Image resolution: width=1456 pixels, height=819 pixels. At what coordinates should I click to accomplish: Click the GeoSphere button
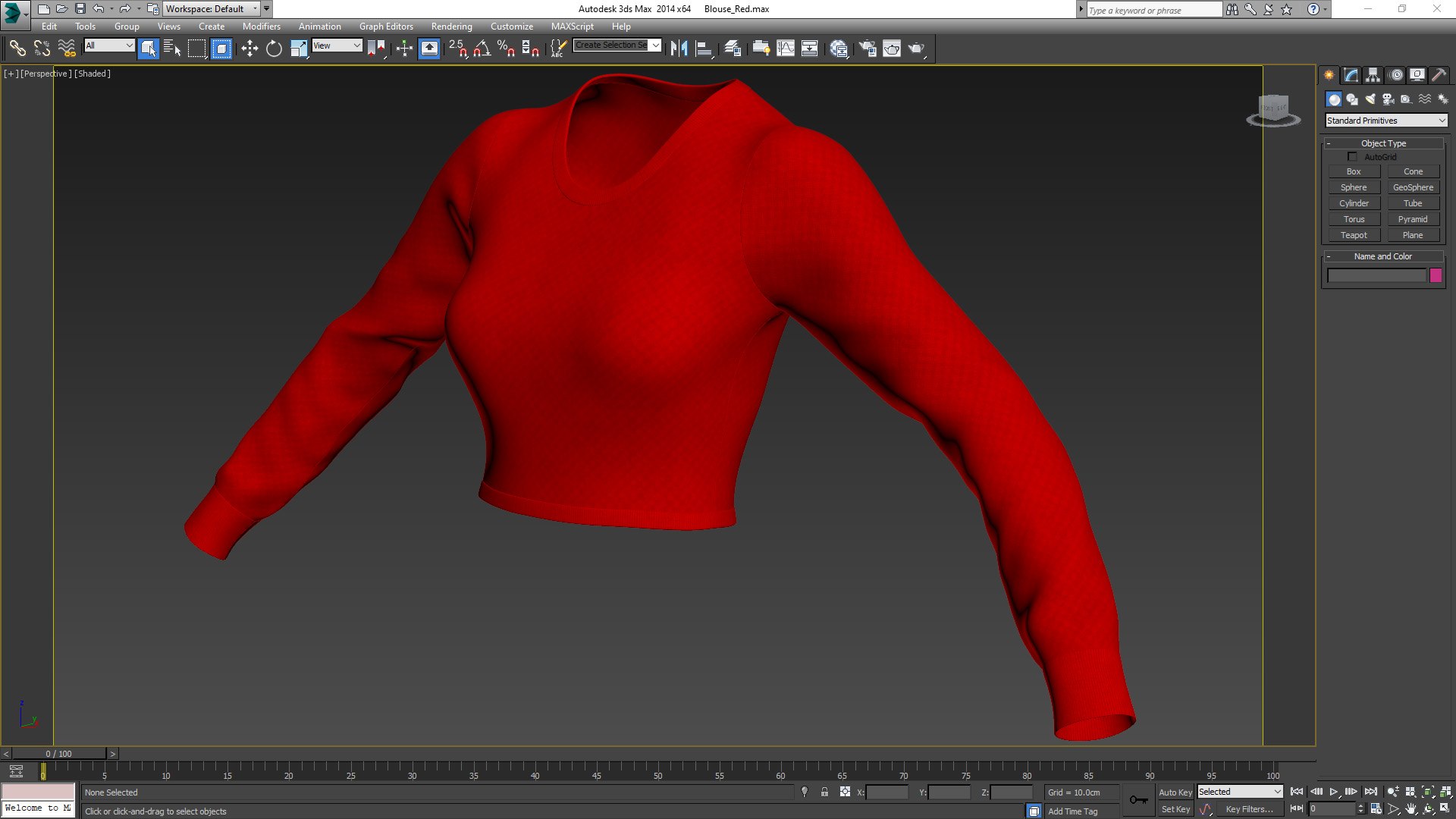(x=1413, y=187)
